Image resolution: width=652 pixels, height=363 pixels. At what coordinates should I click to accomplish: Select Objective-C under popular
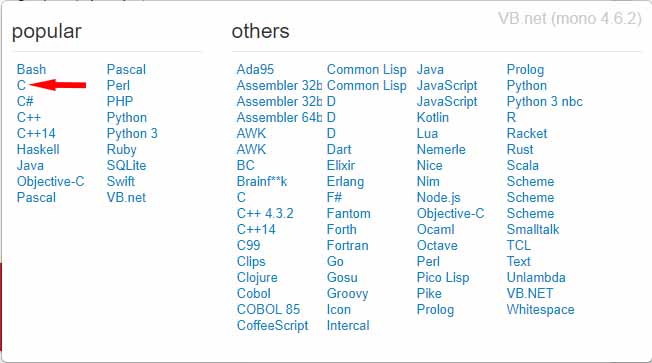[51, 182]
